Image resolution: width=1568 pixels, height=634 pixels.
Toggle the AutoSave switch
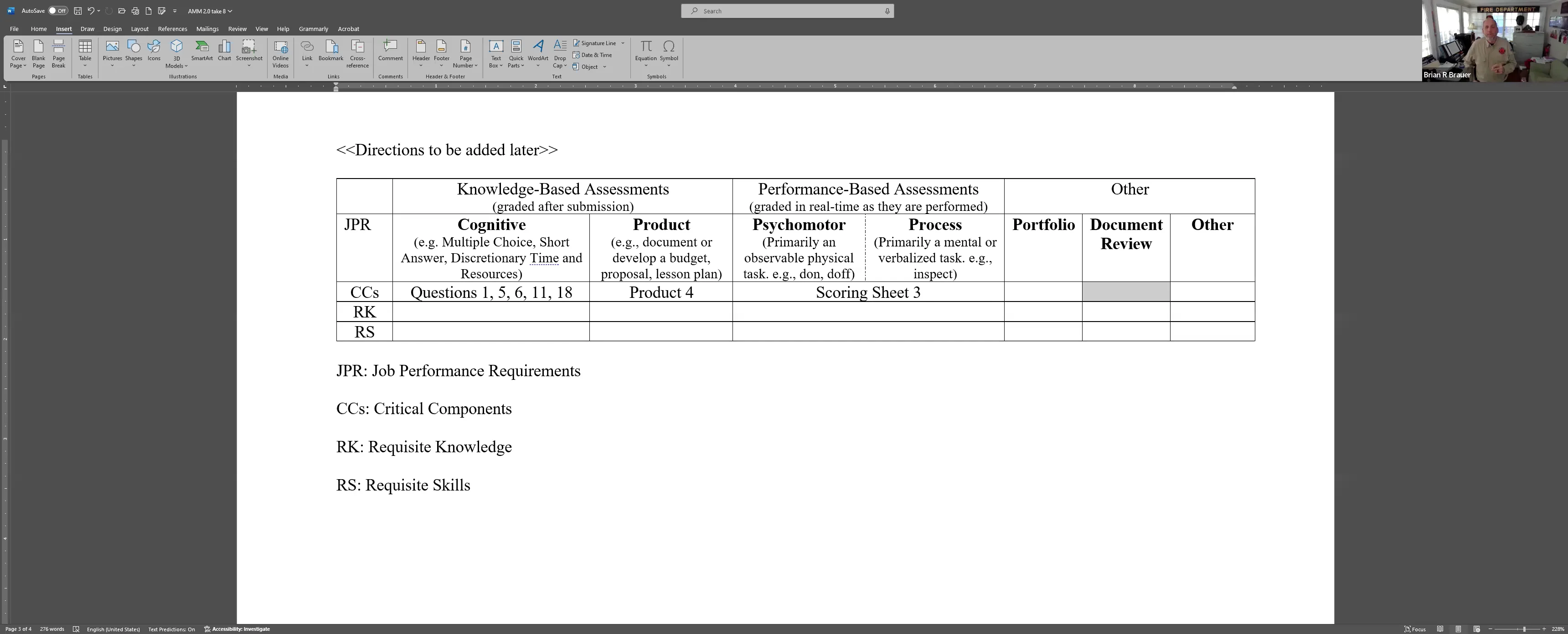click(58, 11)
